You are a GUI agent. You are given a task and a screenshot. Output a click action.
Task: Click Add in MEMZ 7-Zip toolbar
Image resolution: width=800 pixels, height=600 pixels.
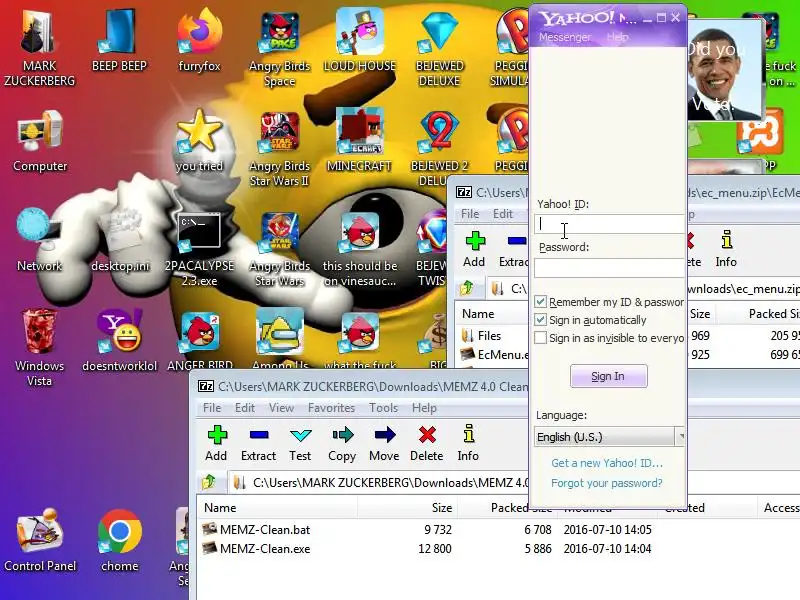coord(216,443)
